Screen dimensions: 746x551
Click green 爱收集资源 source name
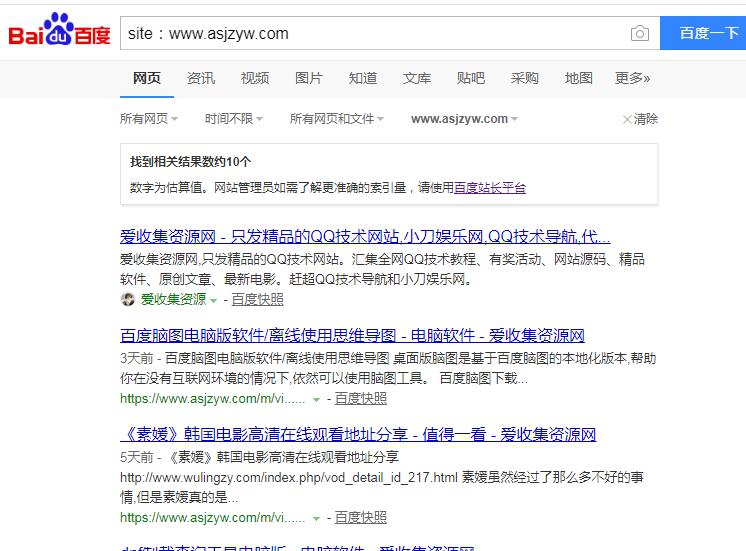pyautogui.click(x=173, y=299)
